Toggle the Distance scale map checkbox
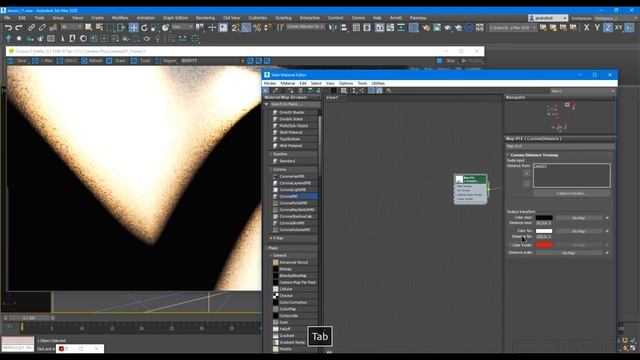This screenshot has height=360, width=640. [x=607, y=253]
